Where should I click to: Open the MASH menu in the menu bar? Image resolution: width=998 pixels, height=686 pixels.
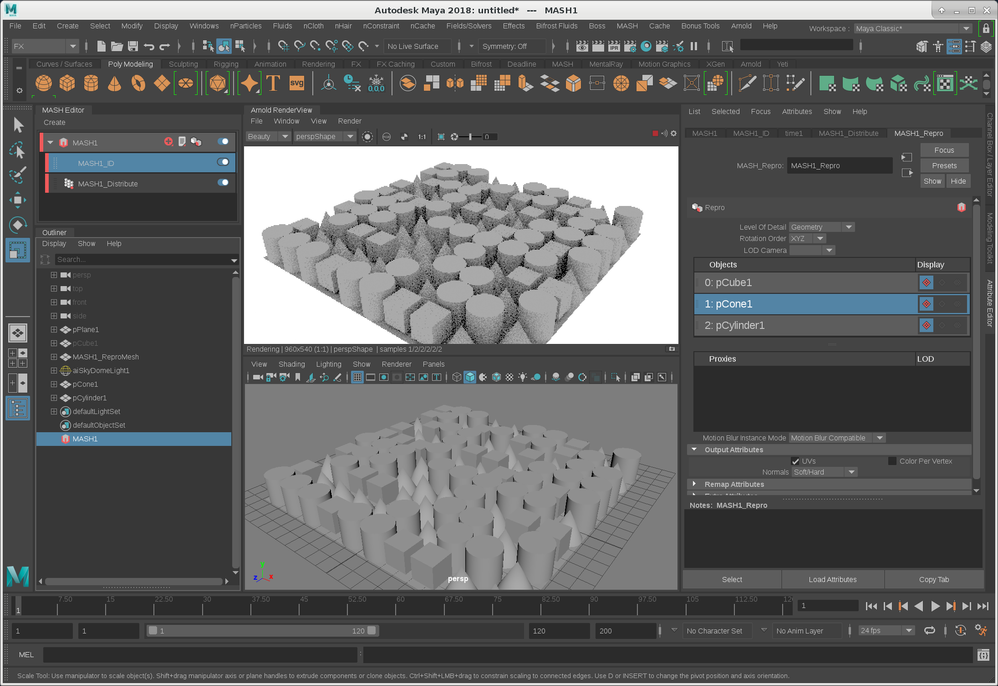(x=627, y=26)
